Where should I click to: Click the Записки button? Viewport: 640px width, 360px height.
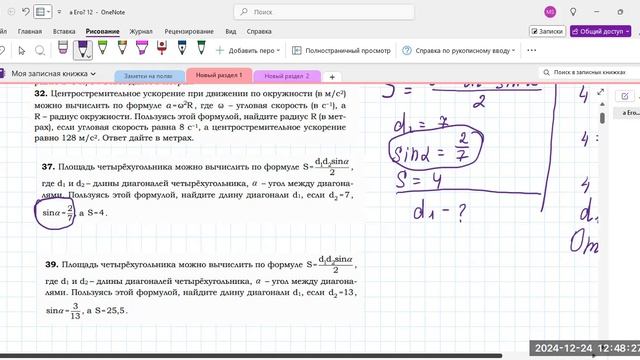547,31
